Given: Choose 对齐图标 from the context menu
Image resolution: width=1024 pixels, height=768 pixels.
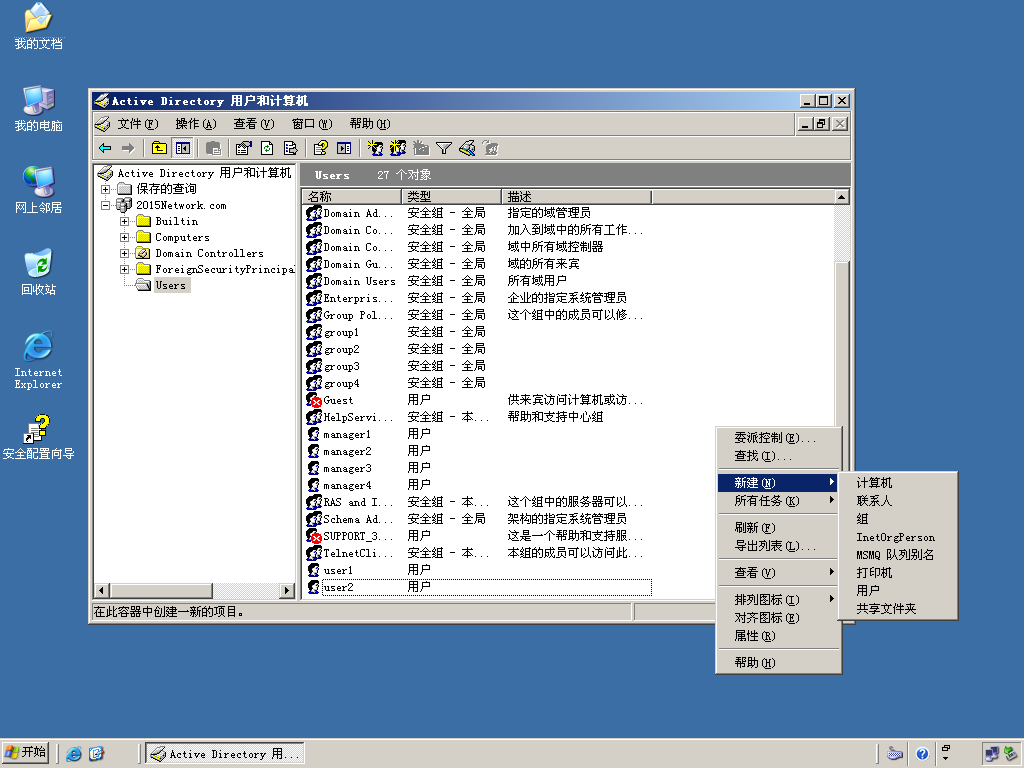Looking at the screenshot, I should click(x=777, y=618).
